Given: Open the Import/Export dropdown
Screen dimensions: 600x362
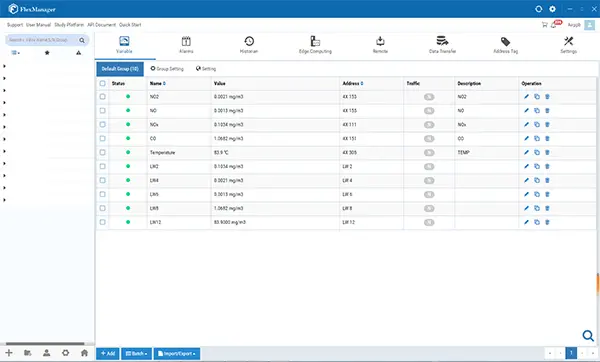Looking at the screenshot, I should point(177,354).
